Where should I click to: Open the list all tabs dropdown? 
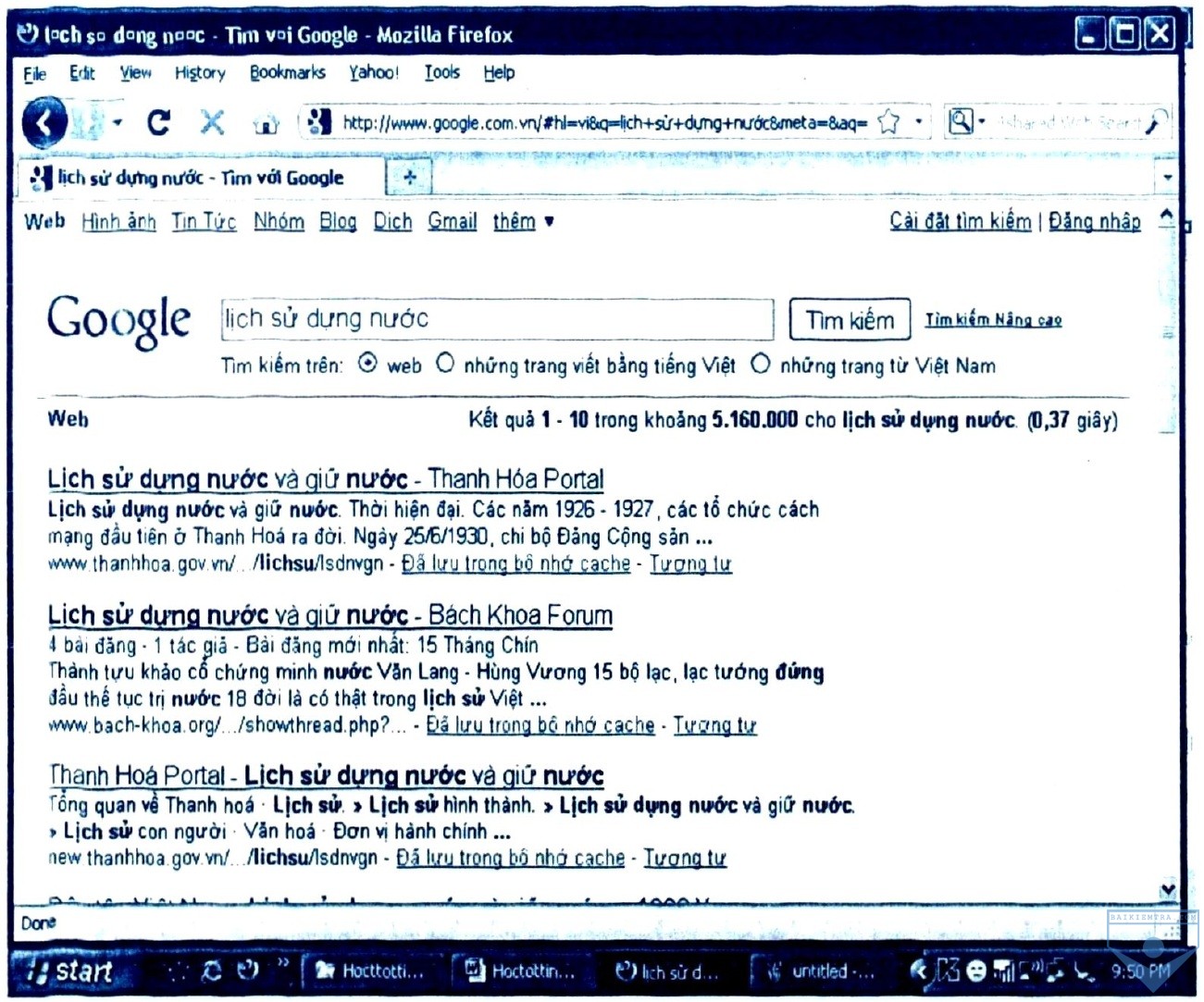[x=1167, y=177]
